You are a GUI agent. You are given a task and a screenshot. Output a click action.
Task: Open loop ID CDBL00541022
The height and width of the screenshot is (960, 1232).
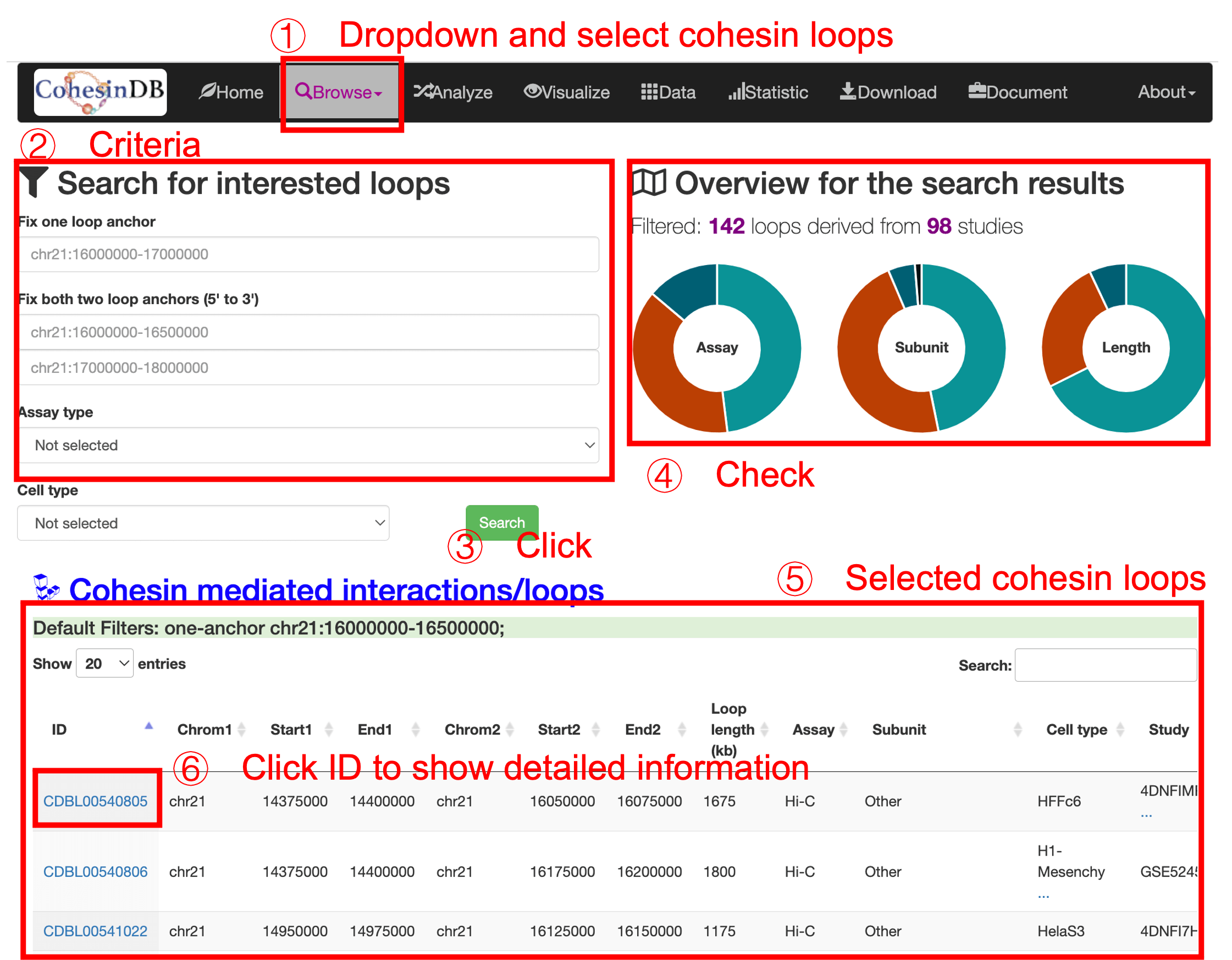[95, 931]
